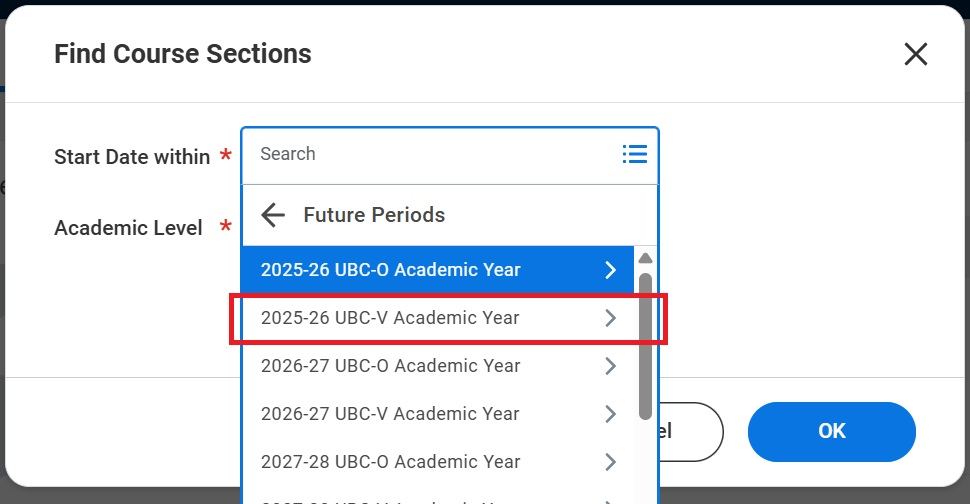
Task: Click the partially hidden Cancel button
Action: tap(690, 432)
